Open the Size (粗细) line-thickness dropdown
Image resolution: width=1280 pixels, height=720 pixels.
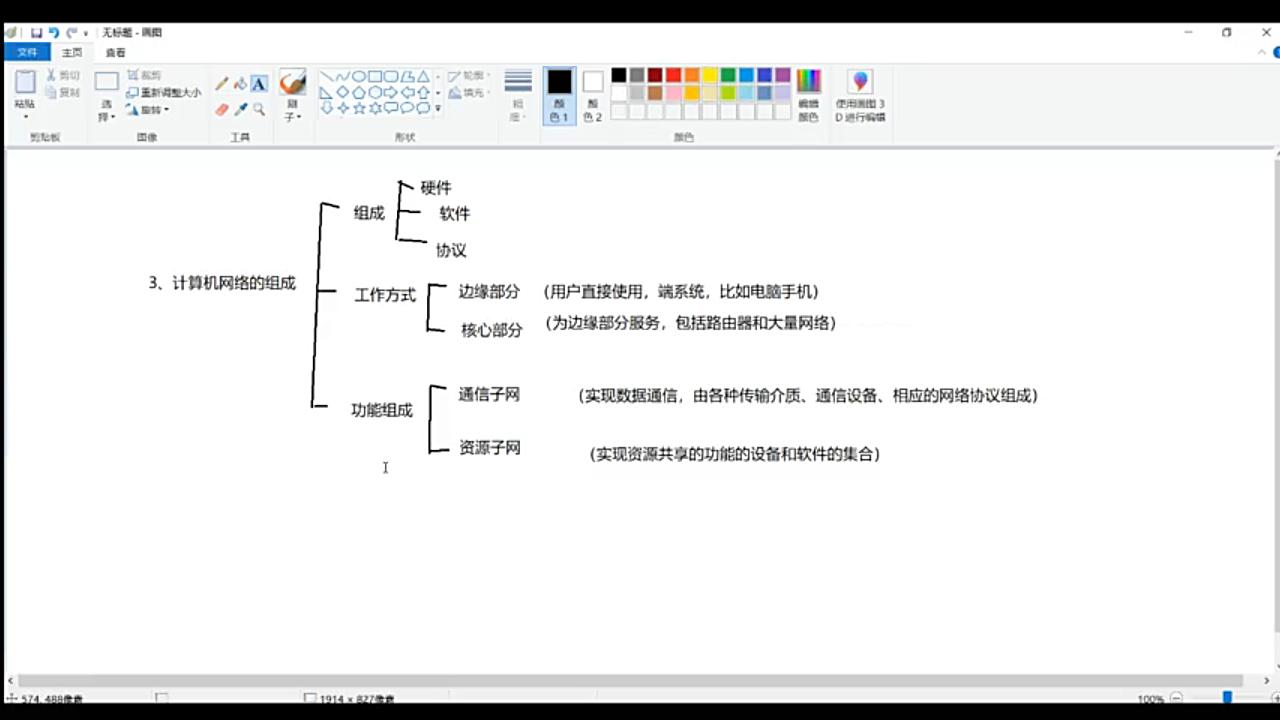click(518, 96)
